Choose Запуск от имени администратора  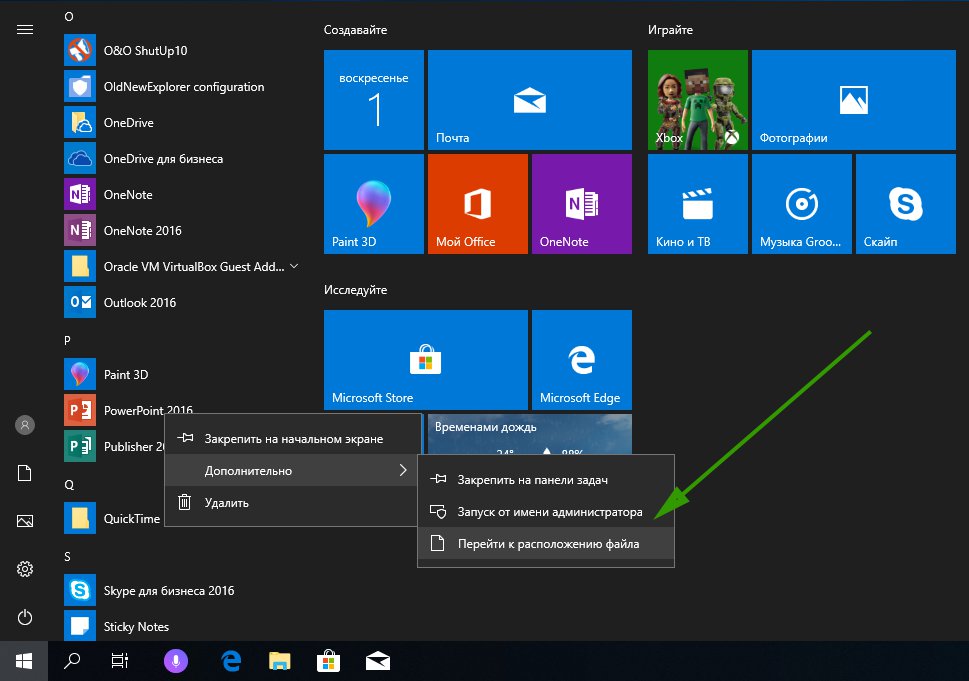pyautogui.click(x=546, y=512)
